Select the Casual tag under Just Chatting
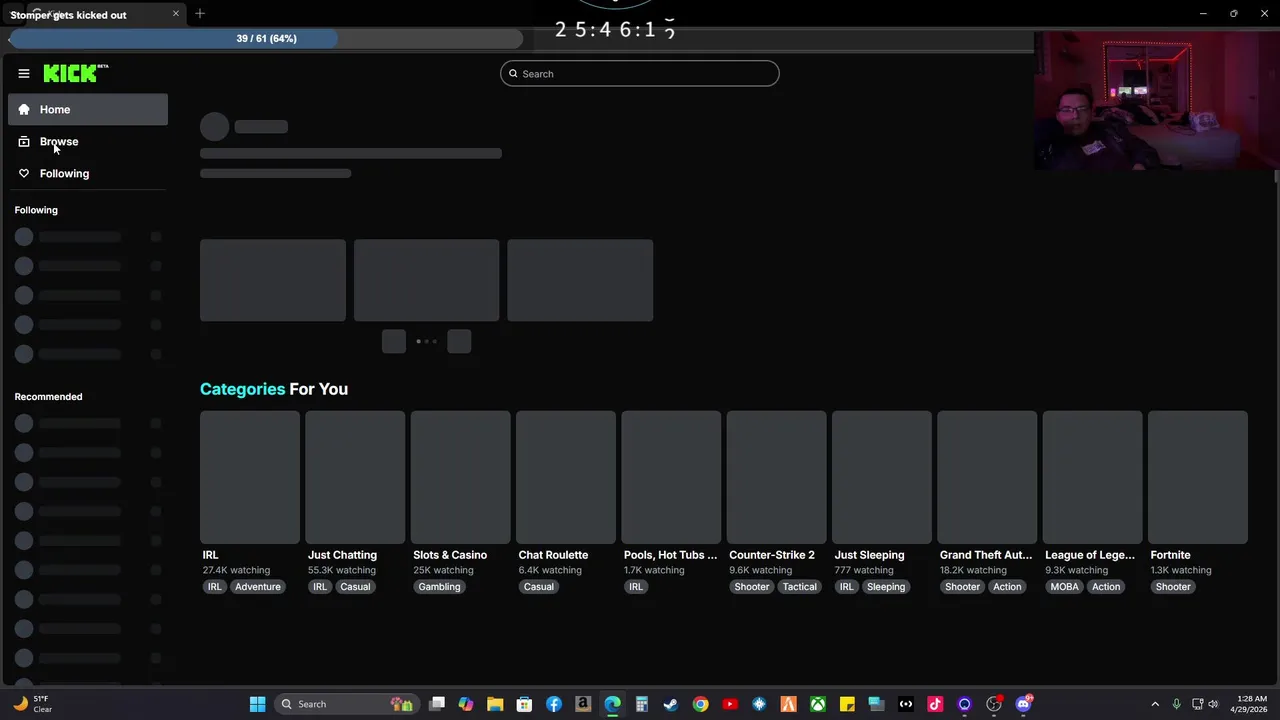The width and height of the screenshot is (1280, 720). 355,587
